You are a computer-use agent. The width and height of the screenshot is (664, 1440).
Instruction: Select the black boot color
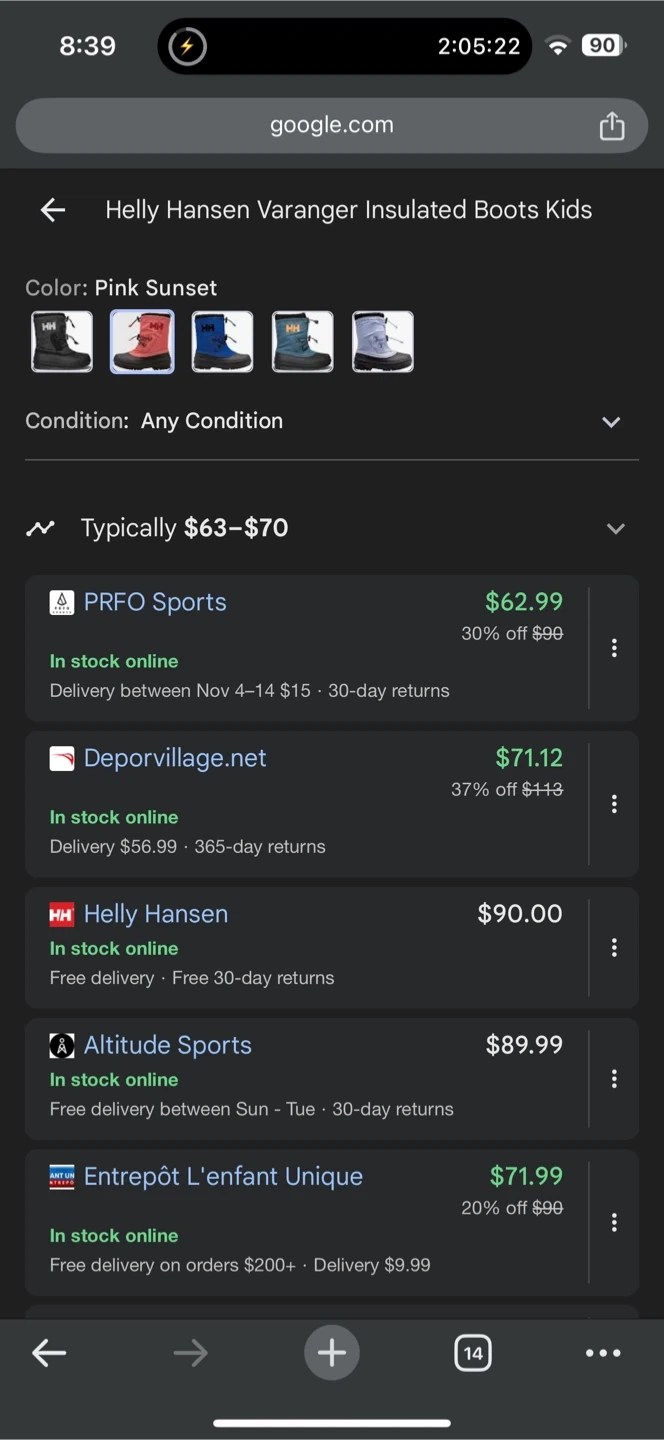click(x=62, y=341)
